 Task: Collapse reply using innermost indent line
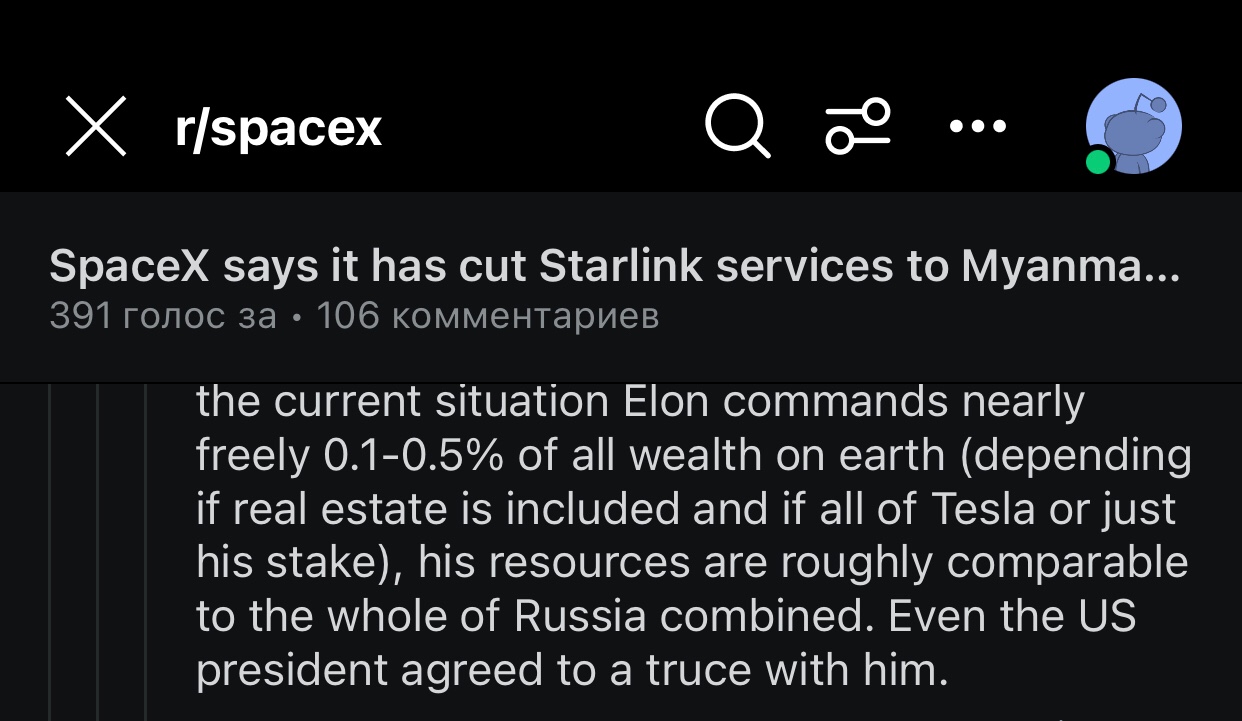tap(146, 550)
